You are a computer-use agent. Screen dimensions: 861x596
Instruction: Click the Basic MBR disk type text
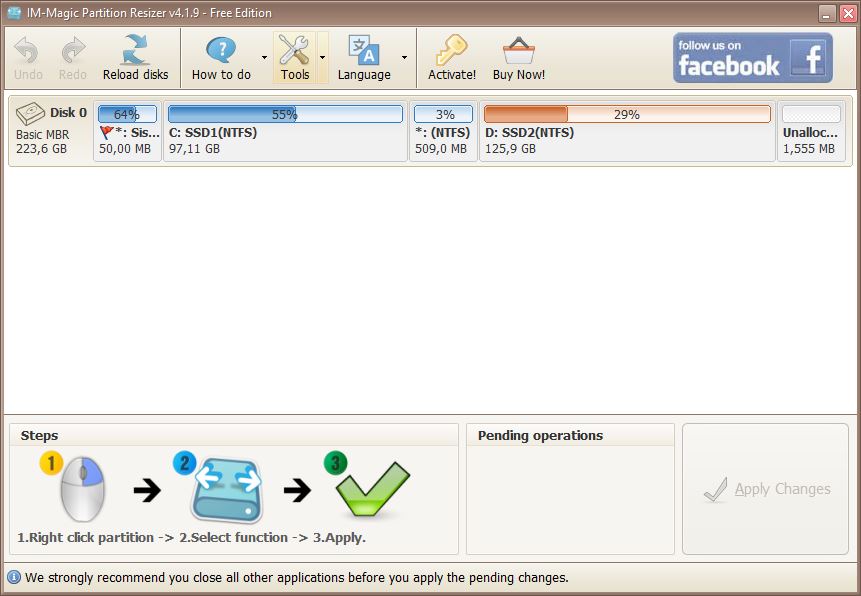tap(42, 135)
